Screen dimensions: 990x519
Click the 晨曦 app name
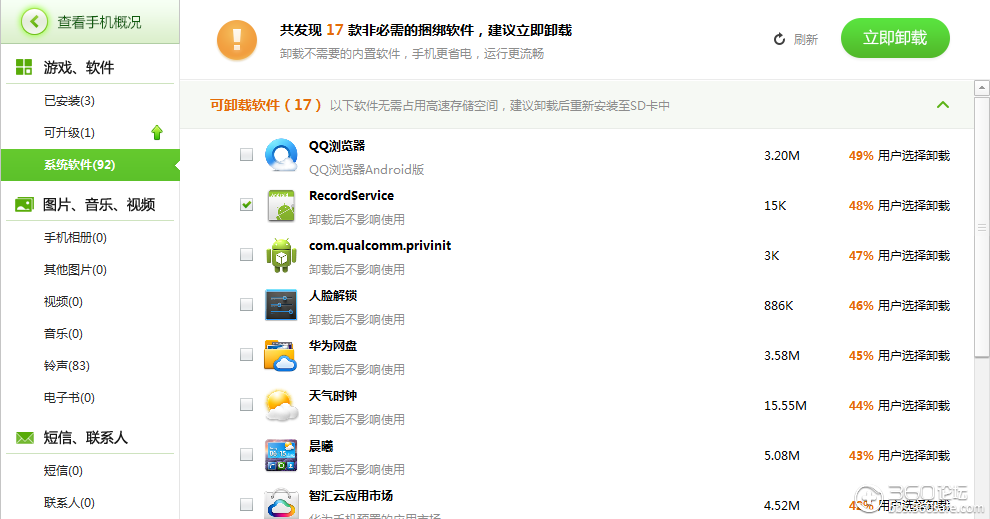[x=321, y=446]
